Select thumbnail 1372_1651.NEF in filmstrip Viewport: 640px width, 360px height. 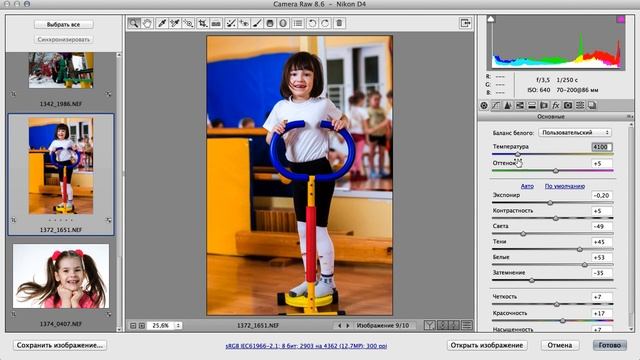coord(61,166)
